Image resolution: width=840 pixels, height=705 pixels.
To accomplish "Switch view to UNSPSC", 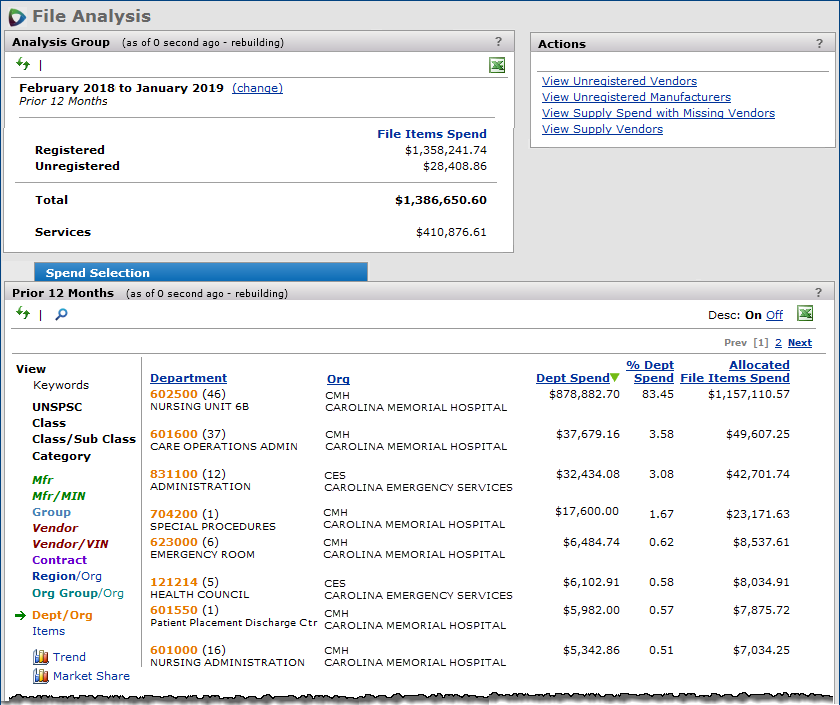I will 58,407.
